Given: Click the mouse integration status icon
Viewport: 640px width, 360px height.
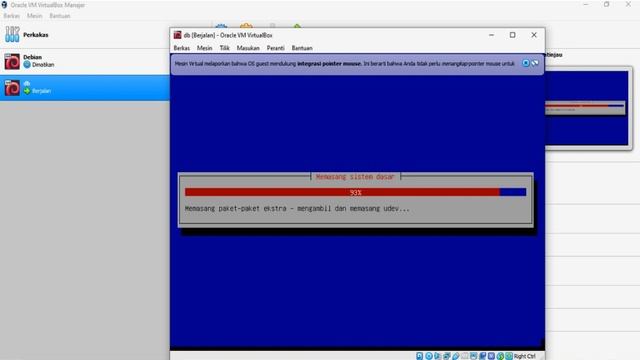Looking at the screenshot, I should (x=501, y=356).
